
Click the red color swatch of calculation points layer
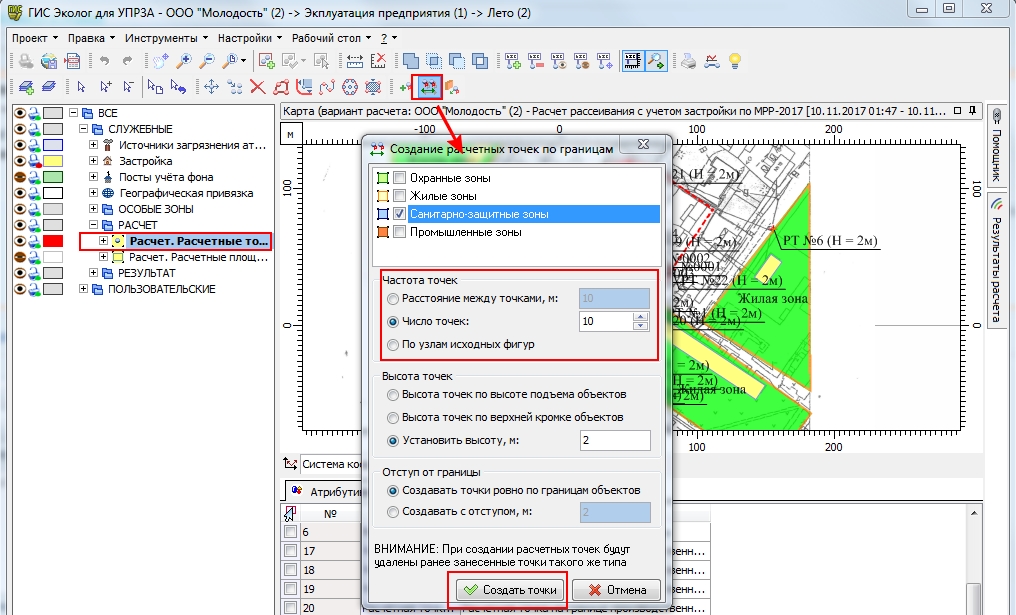click(x=53, y=241)
